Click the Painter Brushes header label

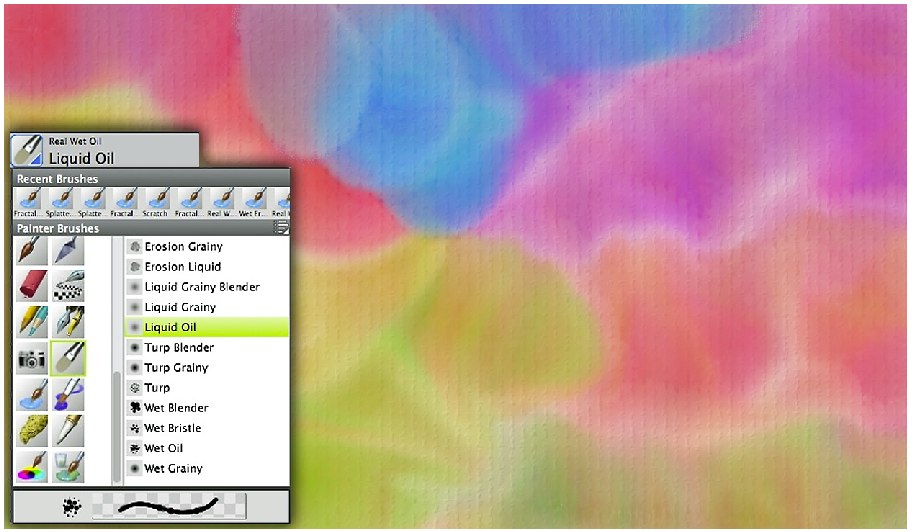pos(58,228)
